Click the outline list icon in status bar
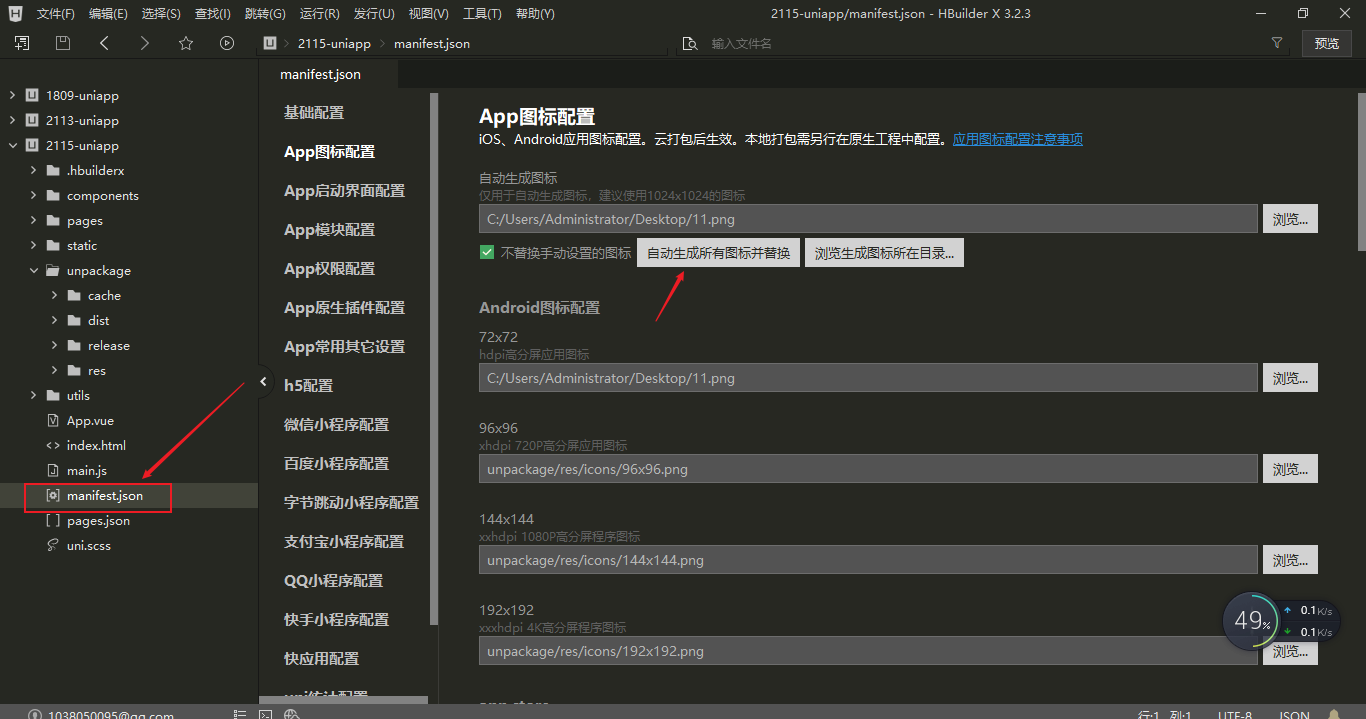Viewport: 1366px width, 719px height. coord(240,715)
